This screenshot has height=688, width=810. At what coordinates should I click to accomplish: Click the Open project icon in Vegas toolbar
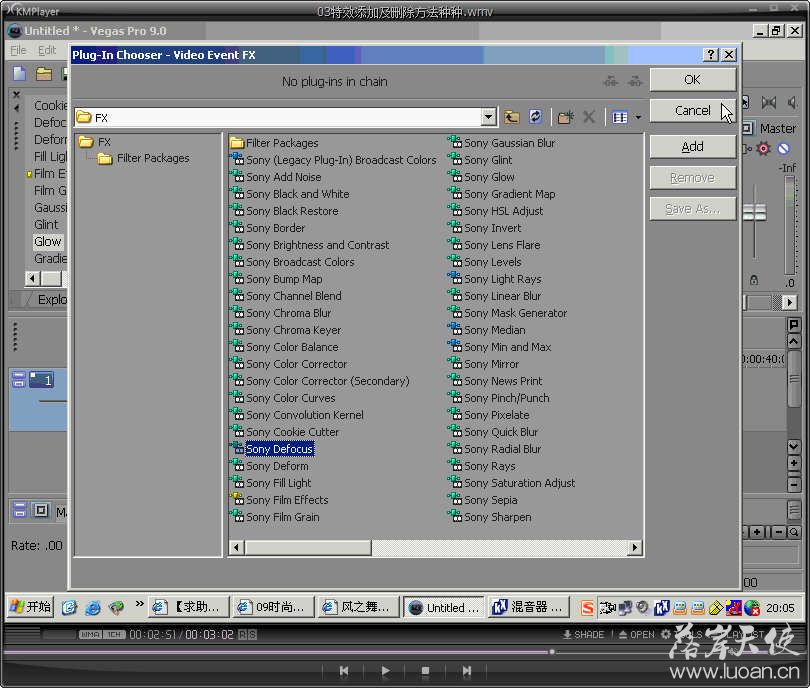(x=44, y=74)
